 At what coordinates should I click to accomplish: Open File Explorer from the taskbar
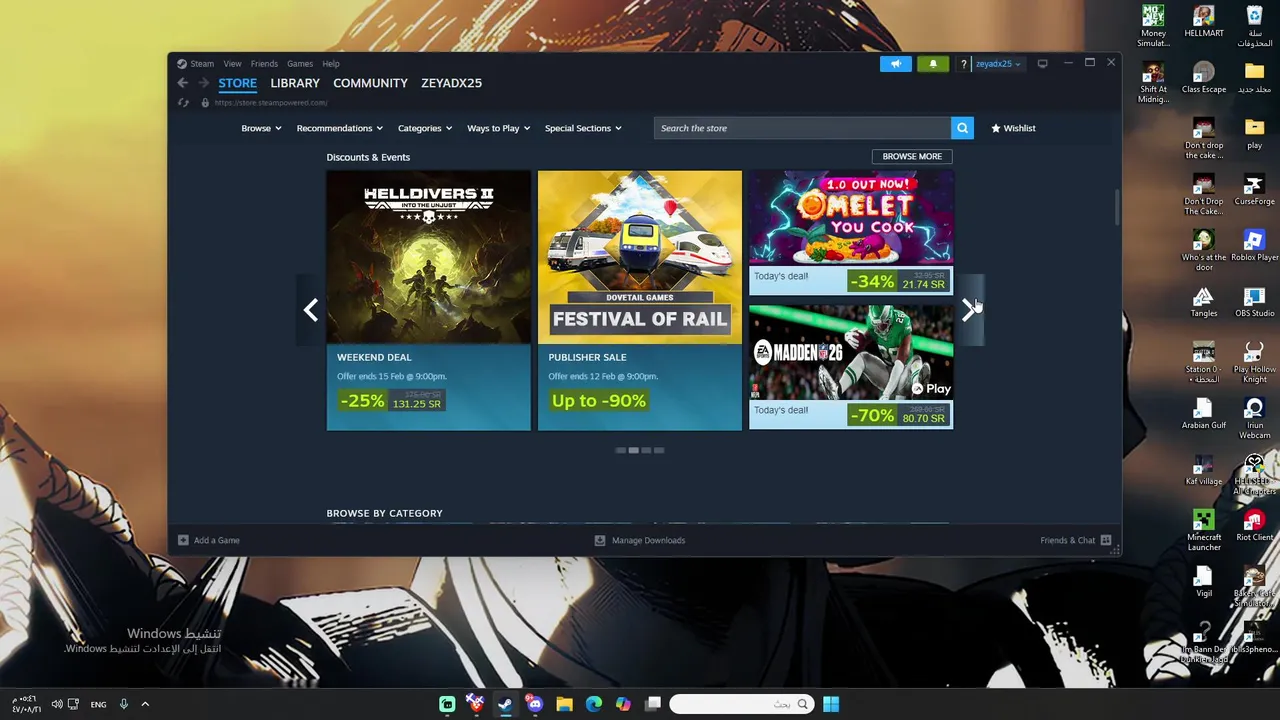point(564,704)
